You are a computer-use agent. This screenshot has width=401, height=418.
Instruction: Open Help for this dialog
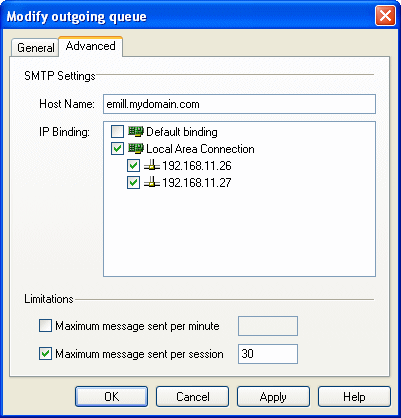tap(354, 397)
